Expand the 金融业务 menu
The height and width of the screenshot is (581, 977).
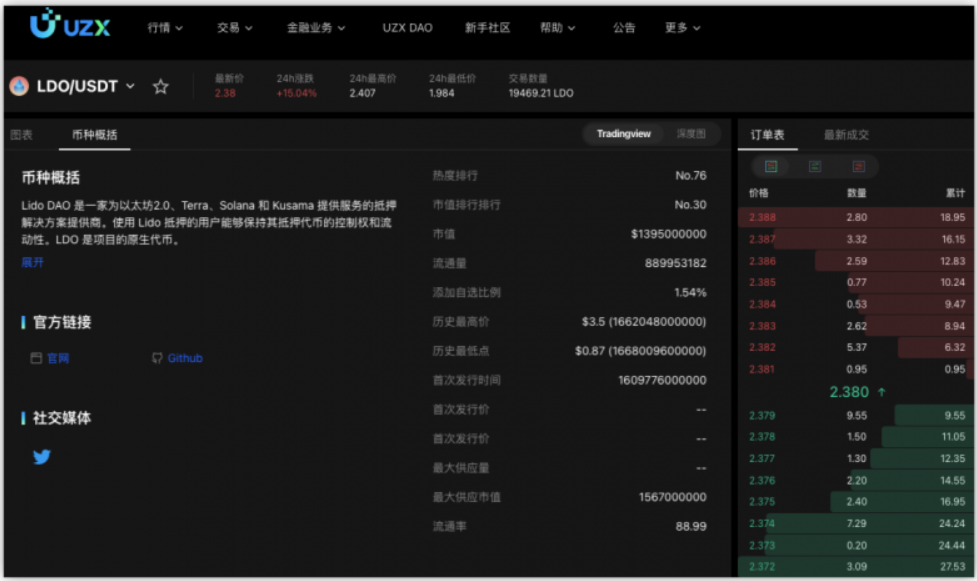point(315,27)
